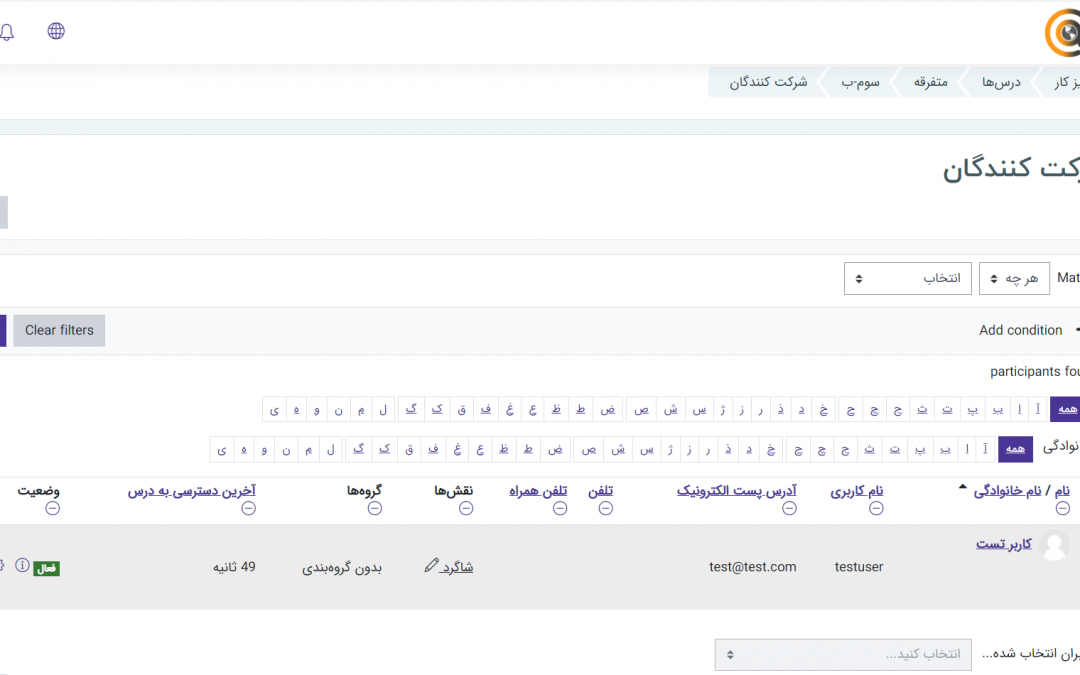Open the language globe menu

click(x=56, y=31)
